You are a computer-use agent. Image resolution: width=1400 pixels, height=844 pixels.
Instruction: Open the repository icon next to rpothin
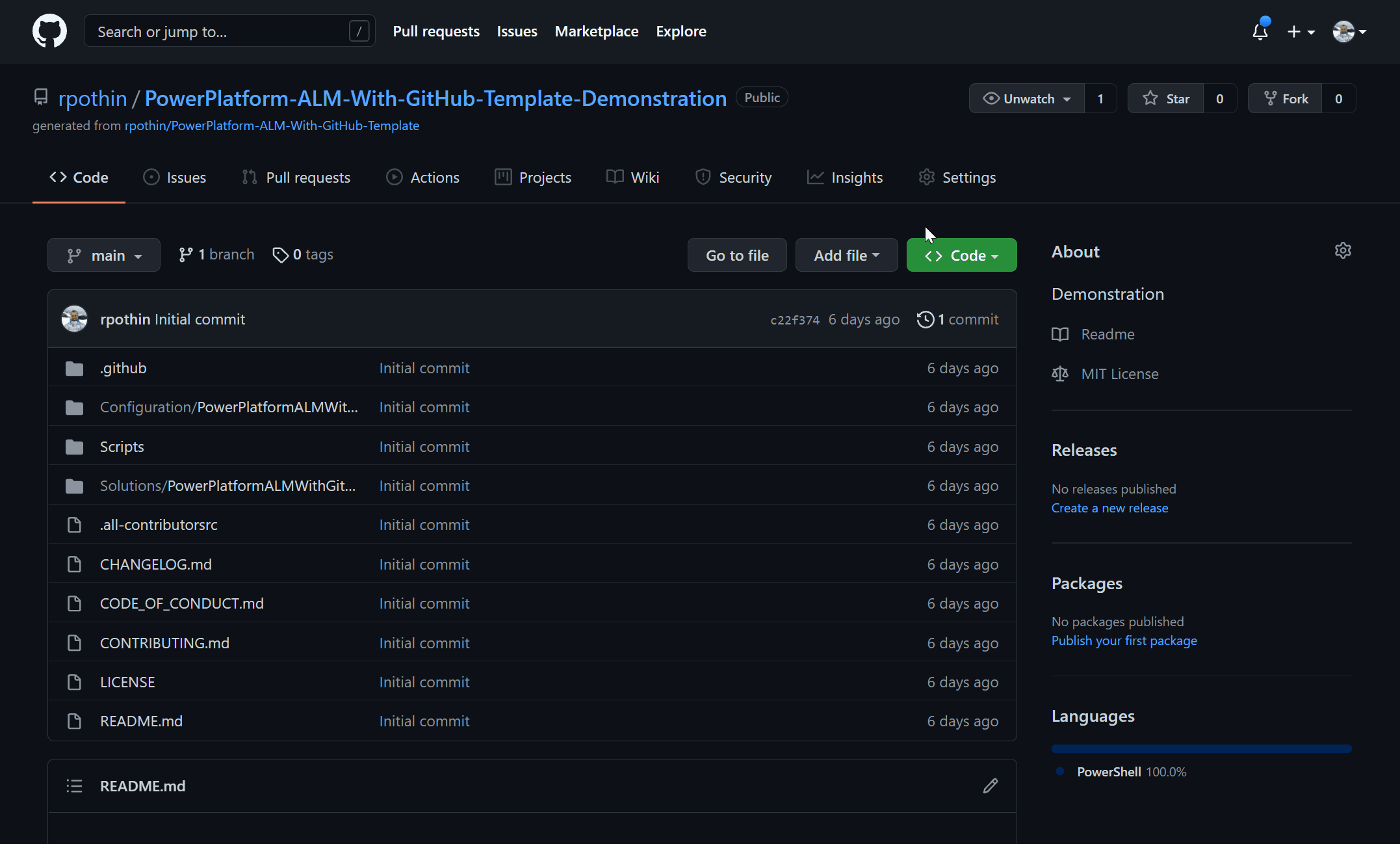tap(40, 97)
